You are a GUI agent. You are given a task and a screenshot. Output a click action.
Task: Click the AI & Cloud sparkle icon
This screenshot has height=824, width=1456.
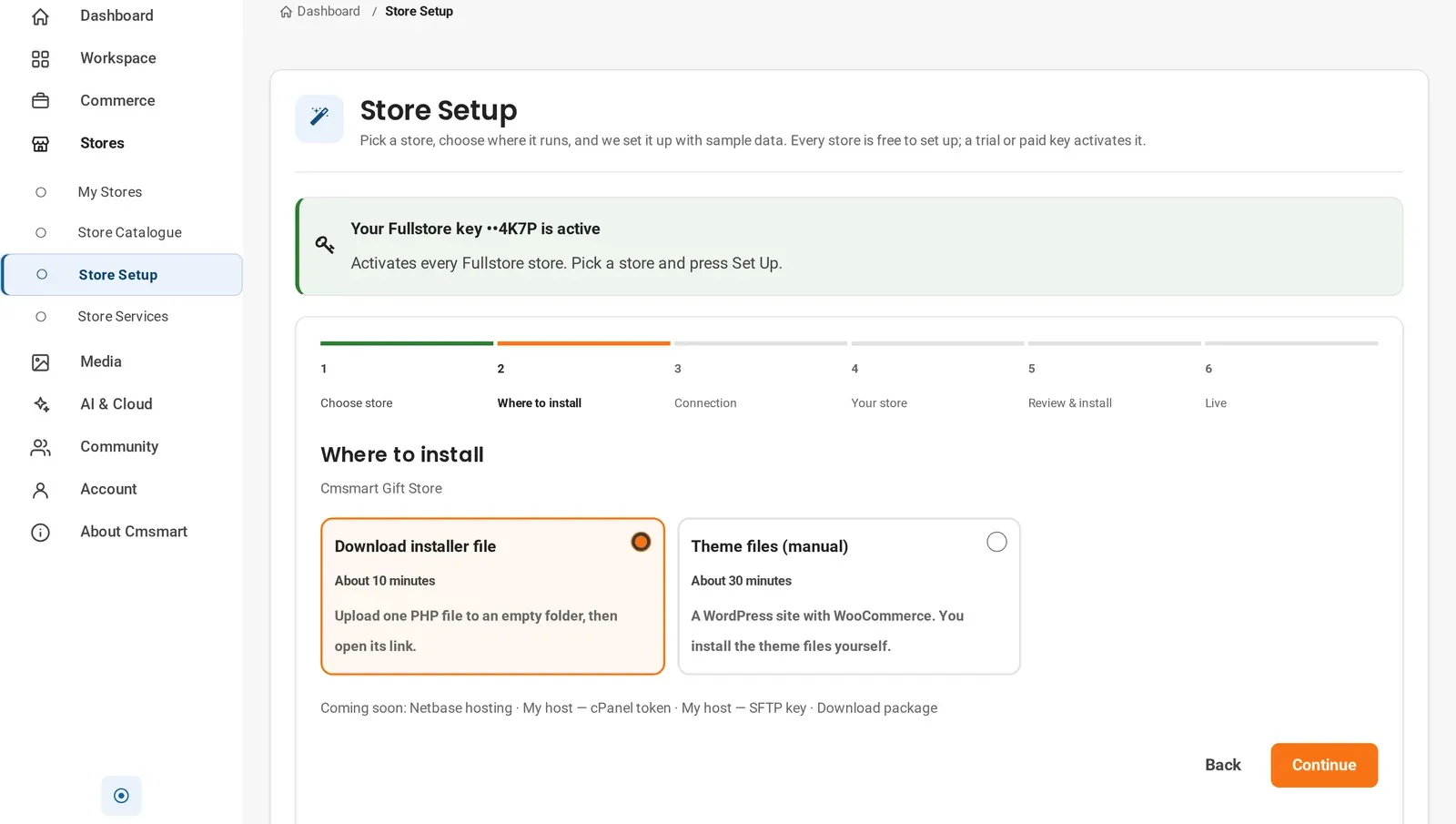(40, 404)
